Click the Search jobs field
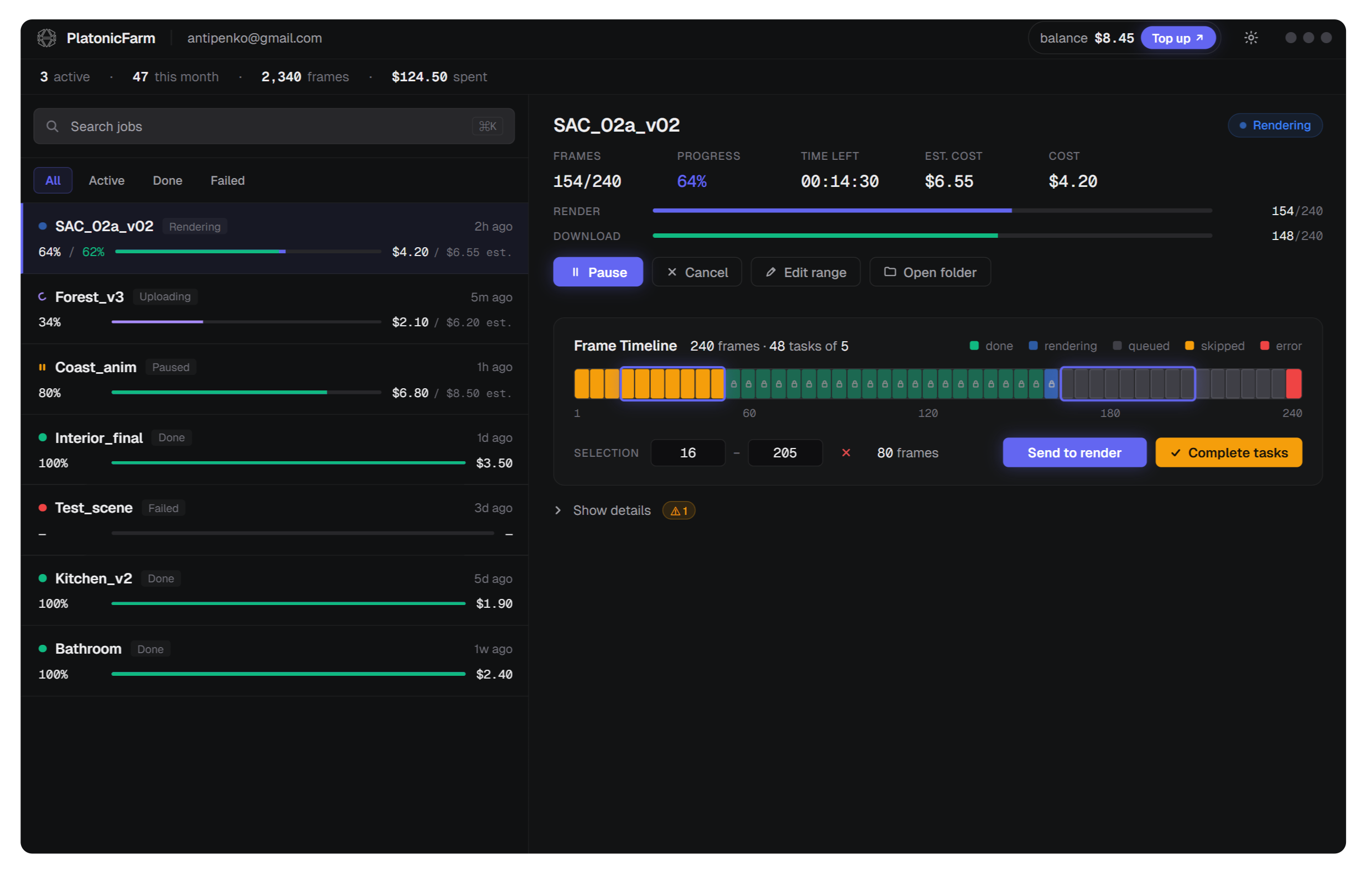This screenshot has width=1372, height=876. (x=274, y=126)
